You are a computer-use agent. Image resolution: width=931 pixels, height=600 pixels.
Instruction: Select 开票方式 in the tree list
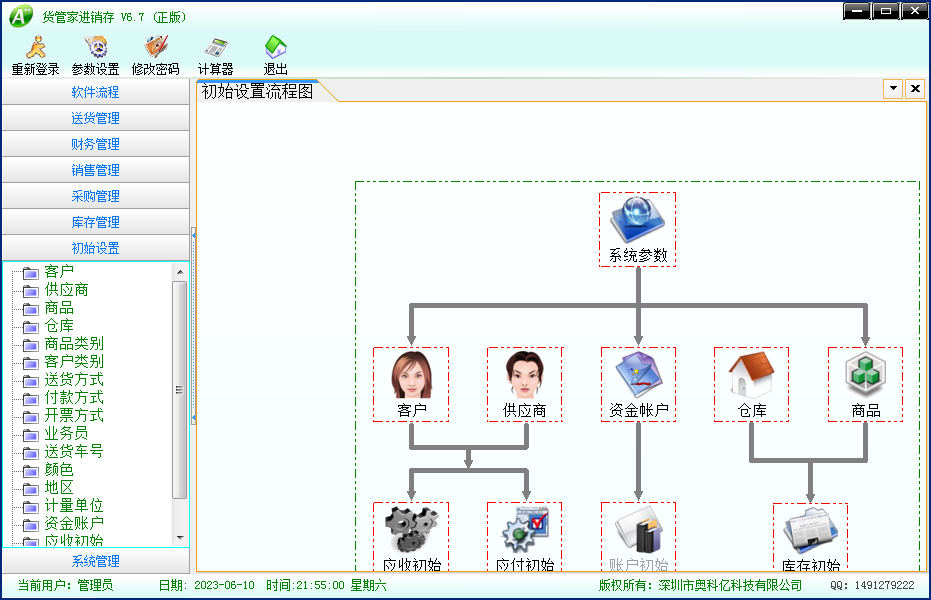pos(74,415)
